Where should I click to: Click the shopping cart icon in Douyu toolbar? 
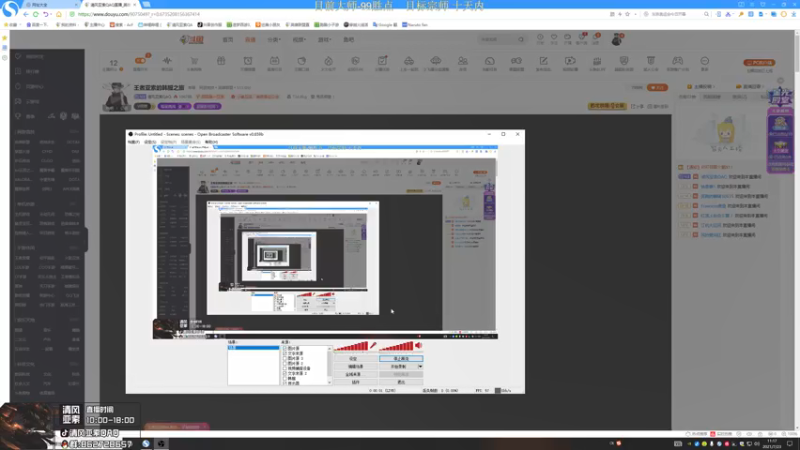coord(194,61)
